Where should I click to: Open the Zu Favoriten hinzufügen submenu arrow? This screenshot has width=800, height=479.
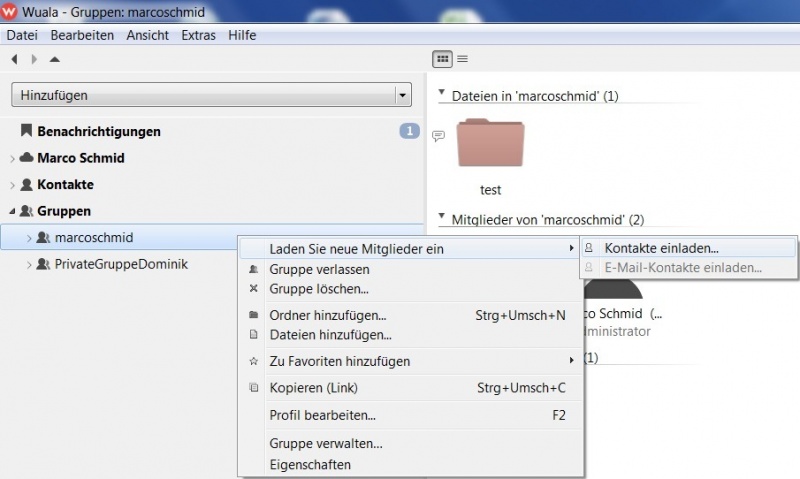pyautogui.click(x=571, y=360)
